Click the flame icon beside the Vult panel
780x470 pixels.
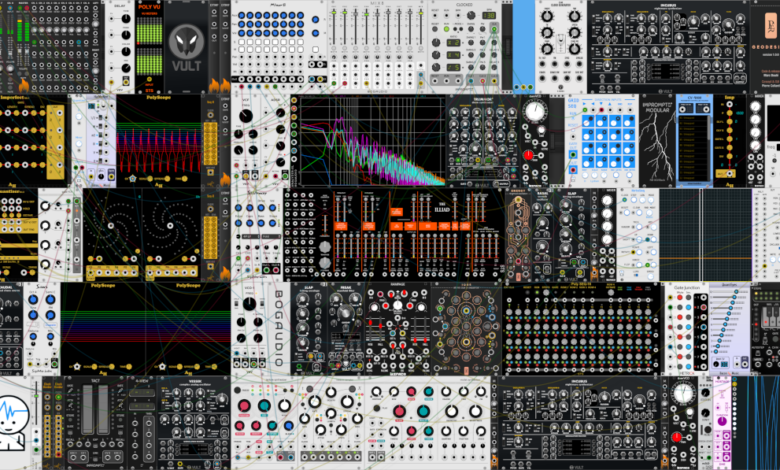click(214, 86)
